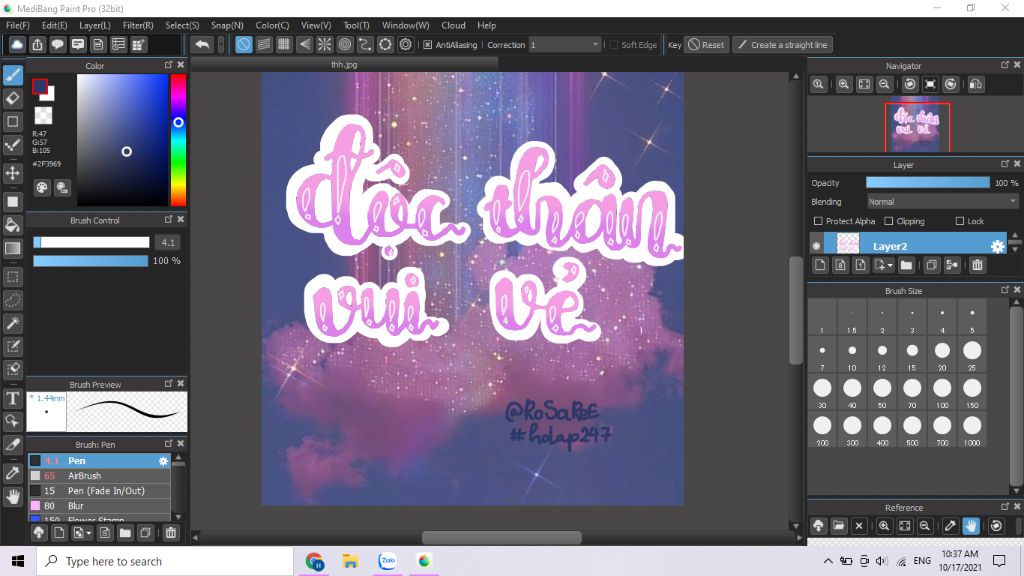Open the Snap menu
The image size is (1024, 576).
(227, 25)
